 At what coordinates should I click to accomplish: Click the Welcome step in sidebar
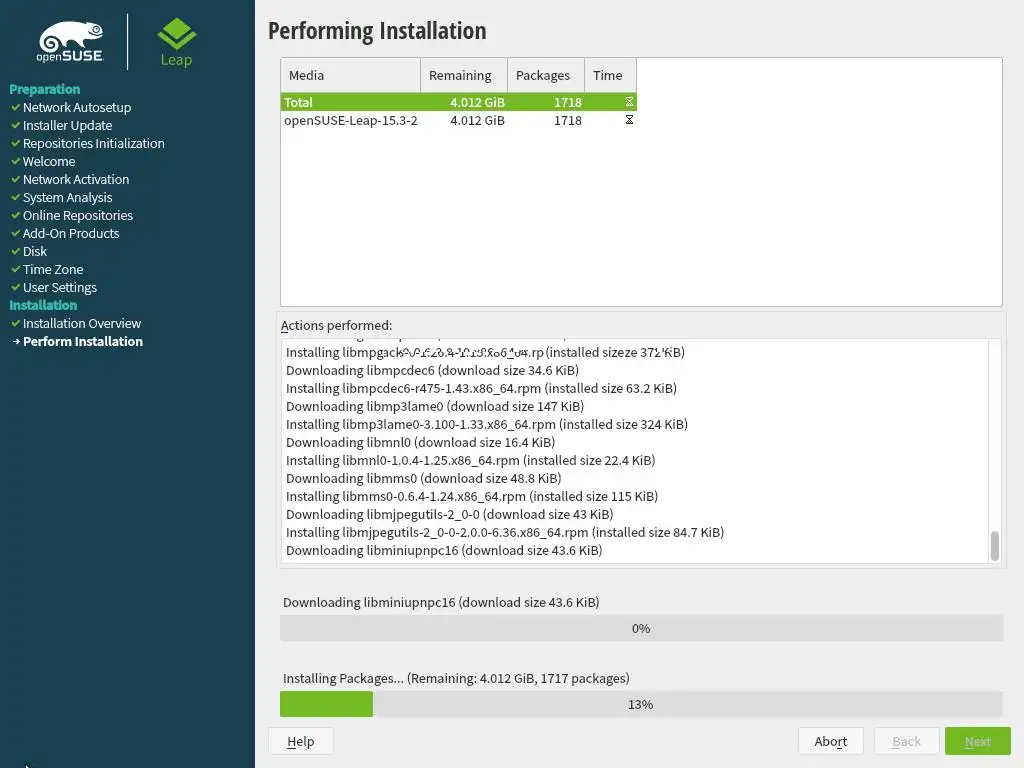[x=49, y=161]
